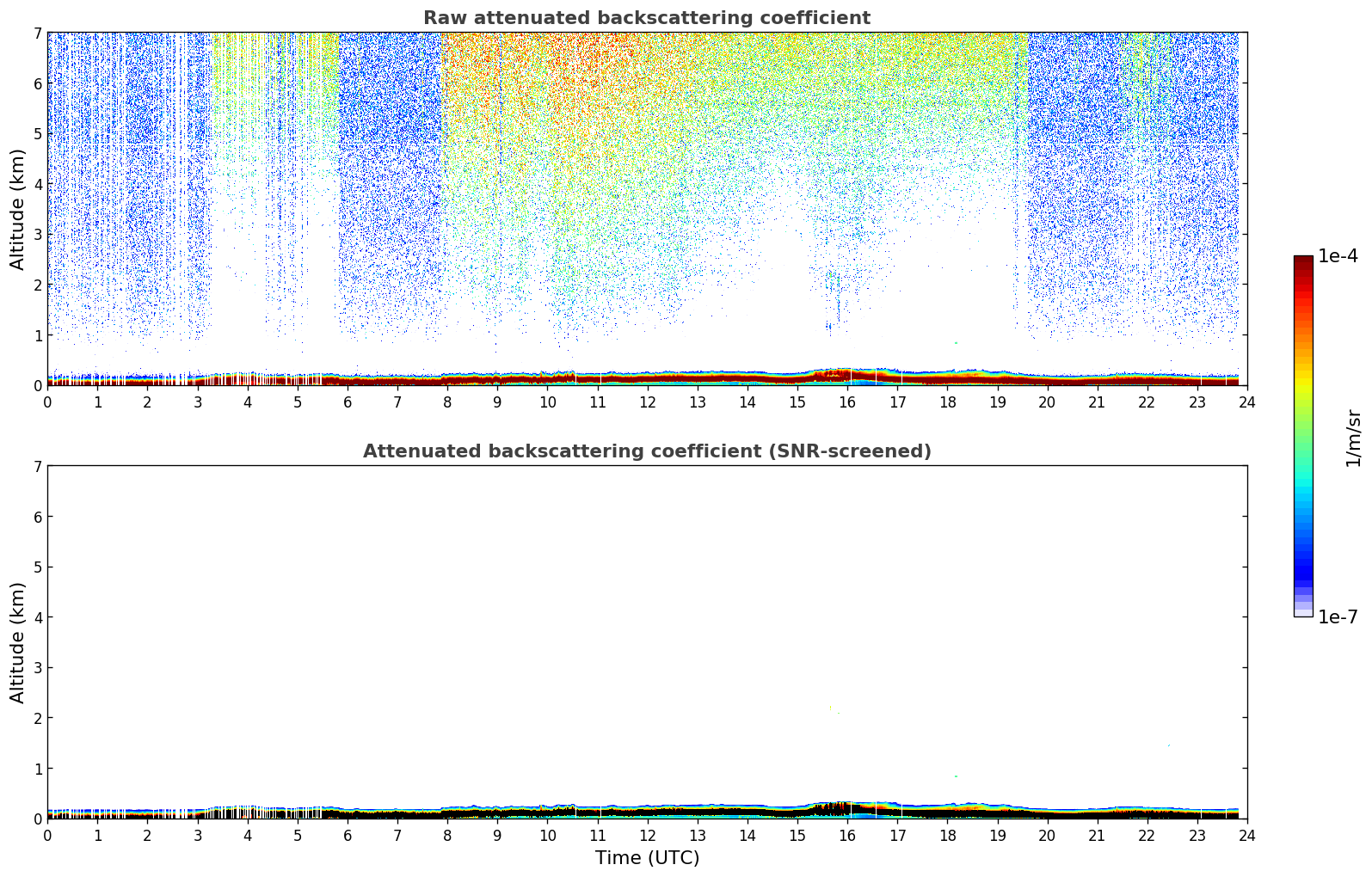This screenshot has width=1372, height=877.
Task: Click the "Raw attenuated backscattering coefficient" title
Action: (x=647, y=18)
